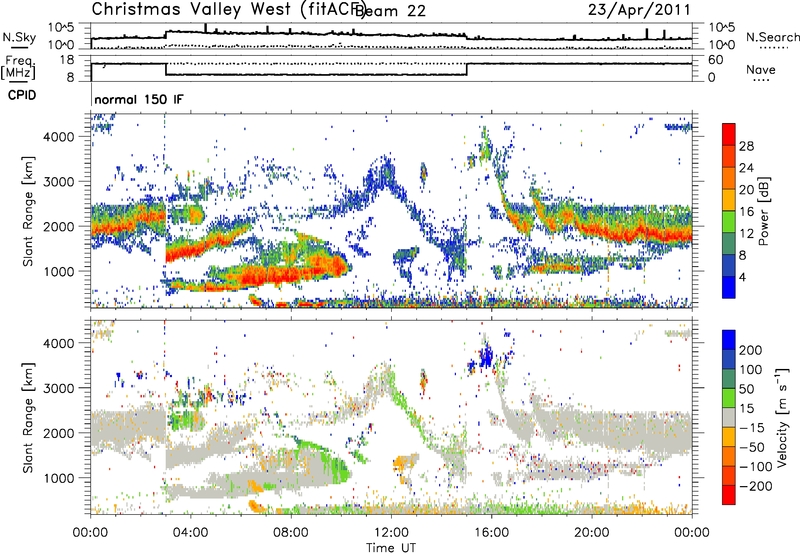Click the '3000' range tick in the velocity panel
This screenshot has width=800, height=554.
click(x=59, y=388)
